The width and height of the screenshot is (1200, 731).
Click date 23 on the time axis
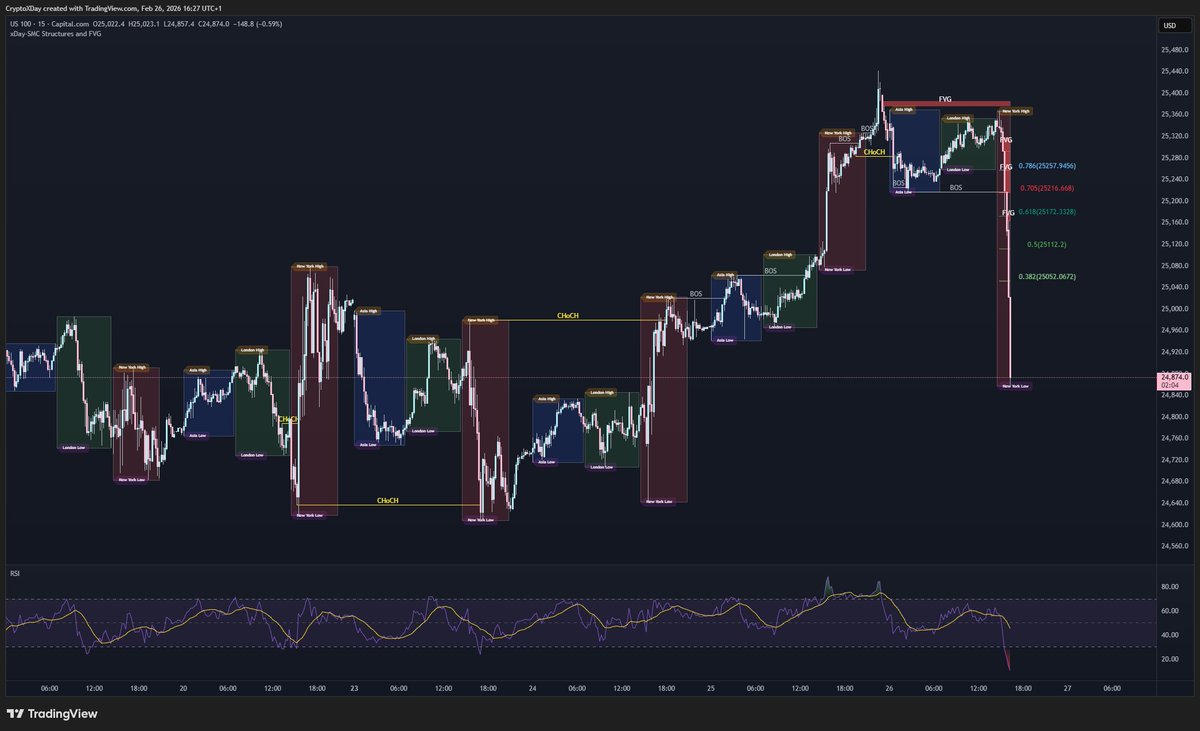(355, 688)
